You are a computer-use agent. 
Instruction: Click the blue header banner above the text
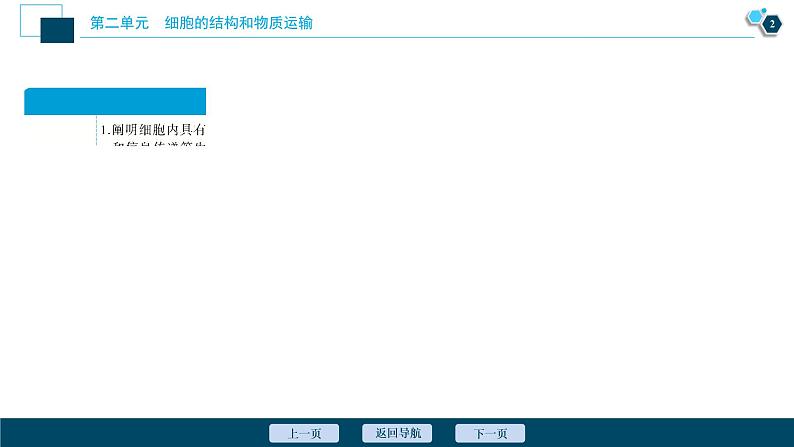pos(115,101)
